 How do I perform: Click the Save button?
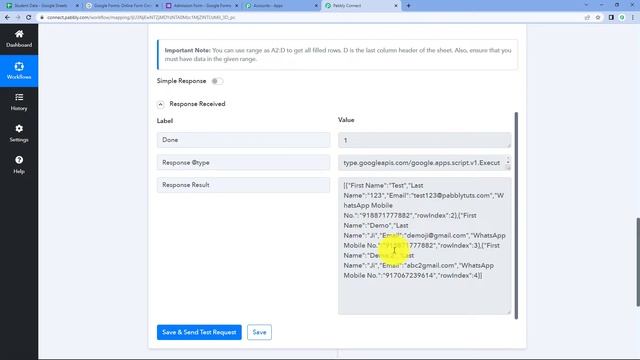click(x=259, y=332)
